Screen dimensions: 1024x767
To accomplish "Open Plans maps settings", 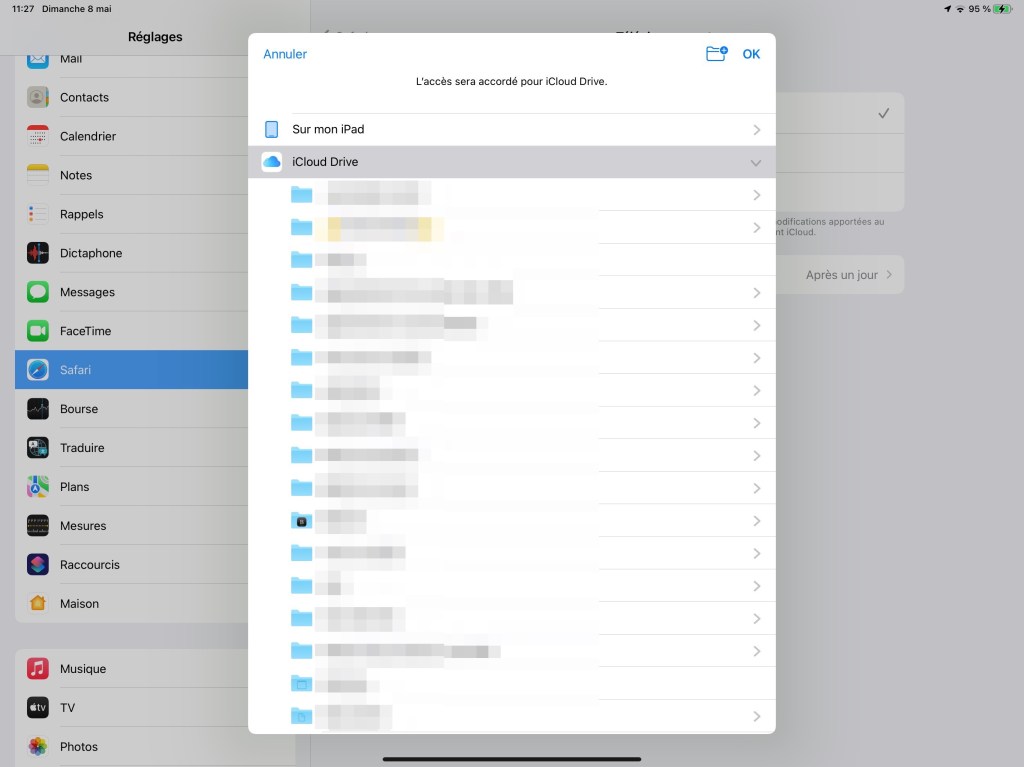I will point(74,487).
